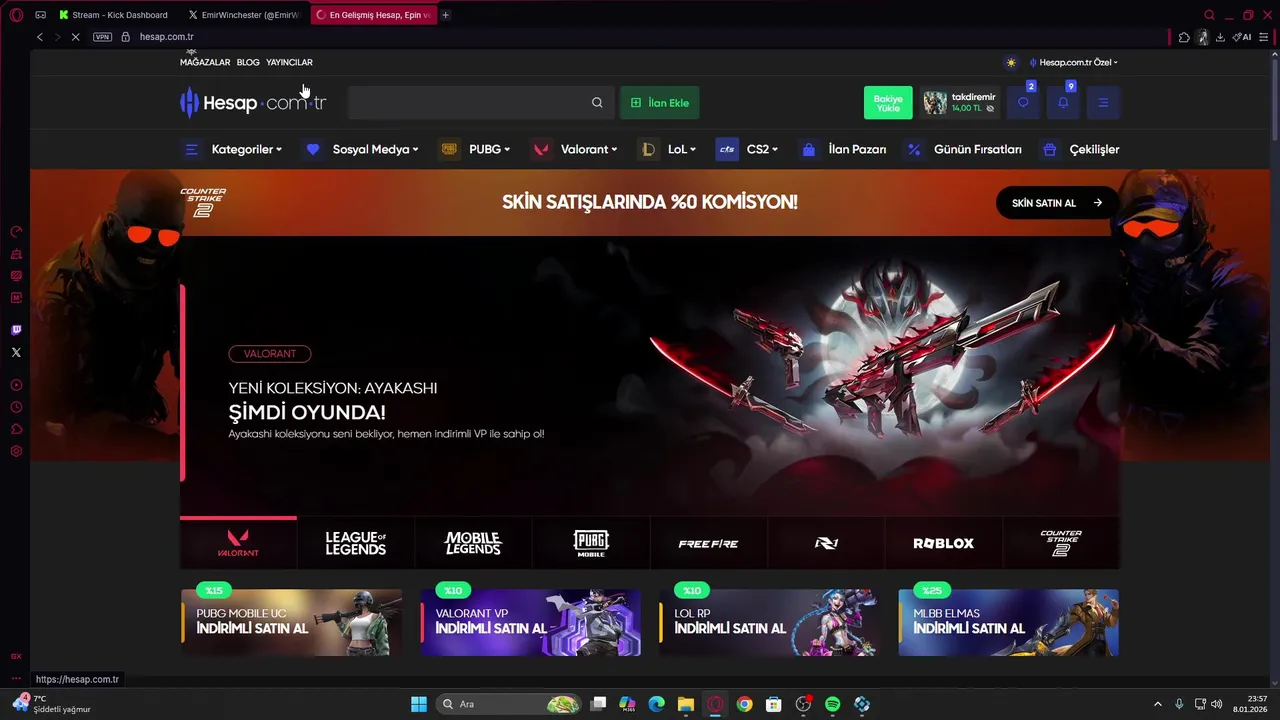The image size is (1280, 720).
Task: Click the Bakiye Yükle button
Action: pos(888,103)
